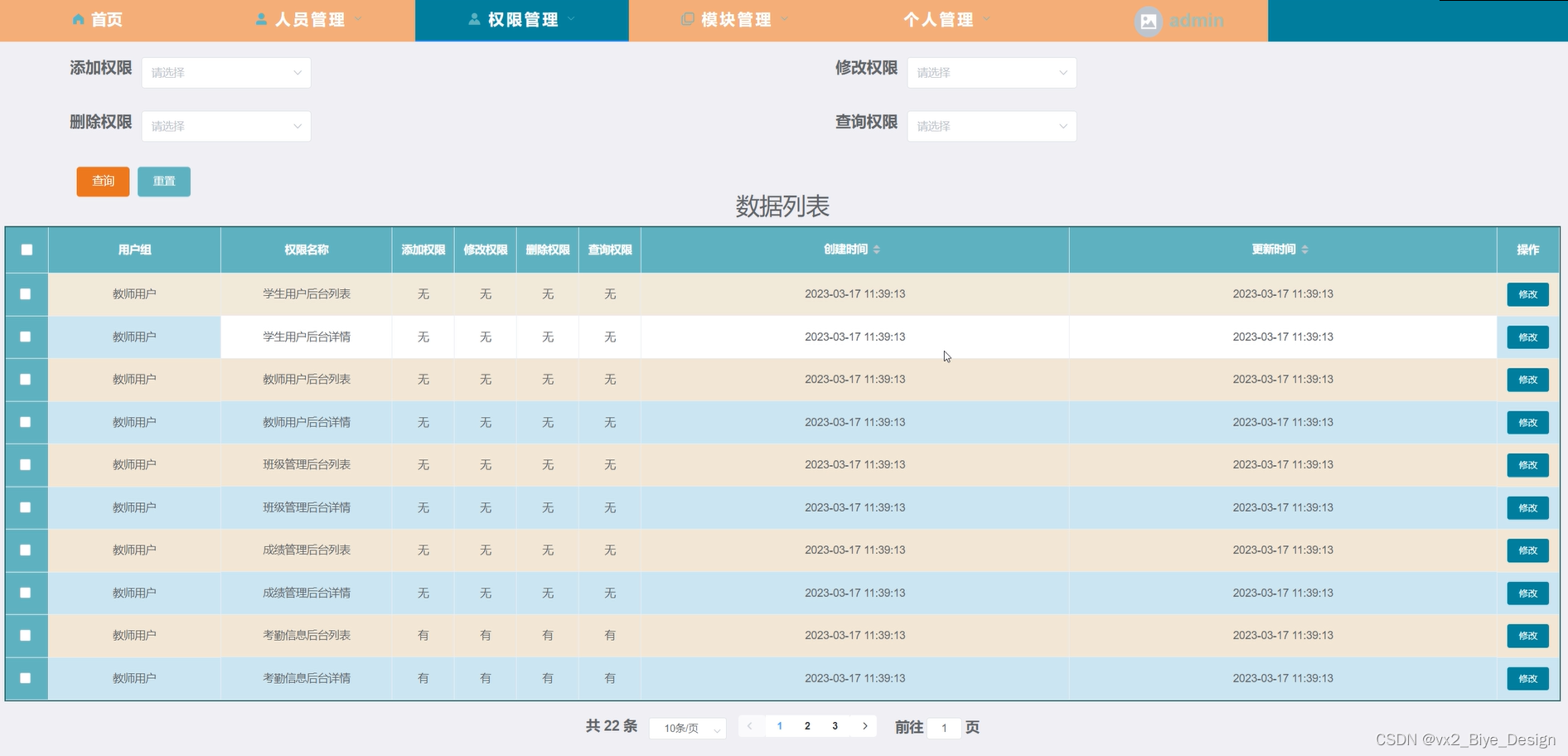Open the 人员管理 menu
Viewport: 1568px width, 756px height.
click(308, 20)
